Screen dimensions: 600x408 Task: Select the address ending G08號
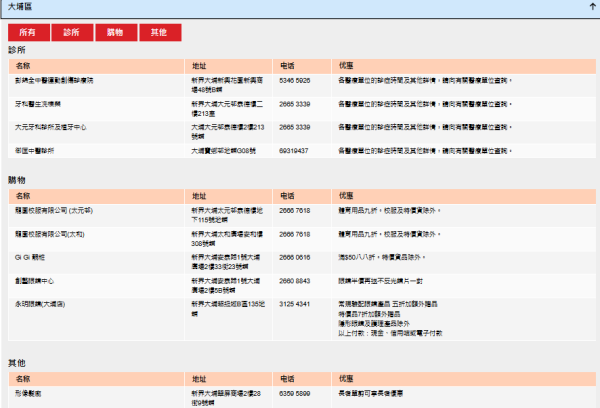[223, 151]
